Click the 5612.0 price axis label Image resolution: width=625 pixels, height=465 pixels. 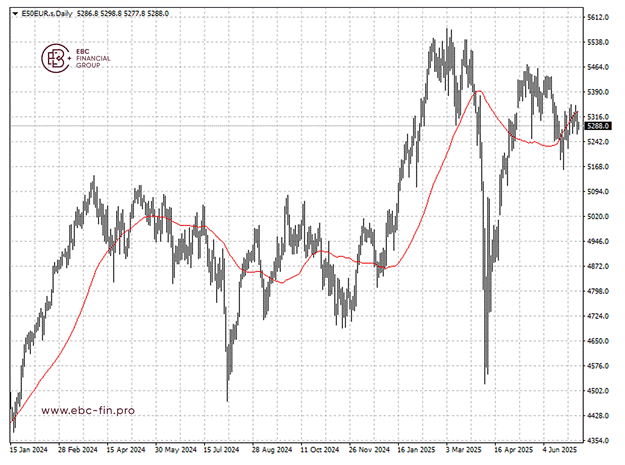coord(598,17)
